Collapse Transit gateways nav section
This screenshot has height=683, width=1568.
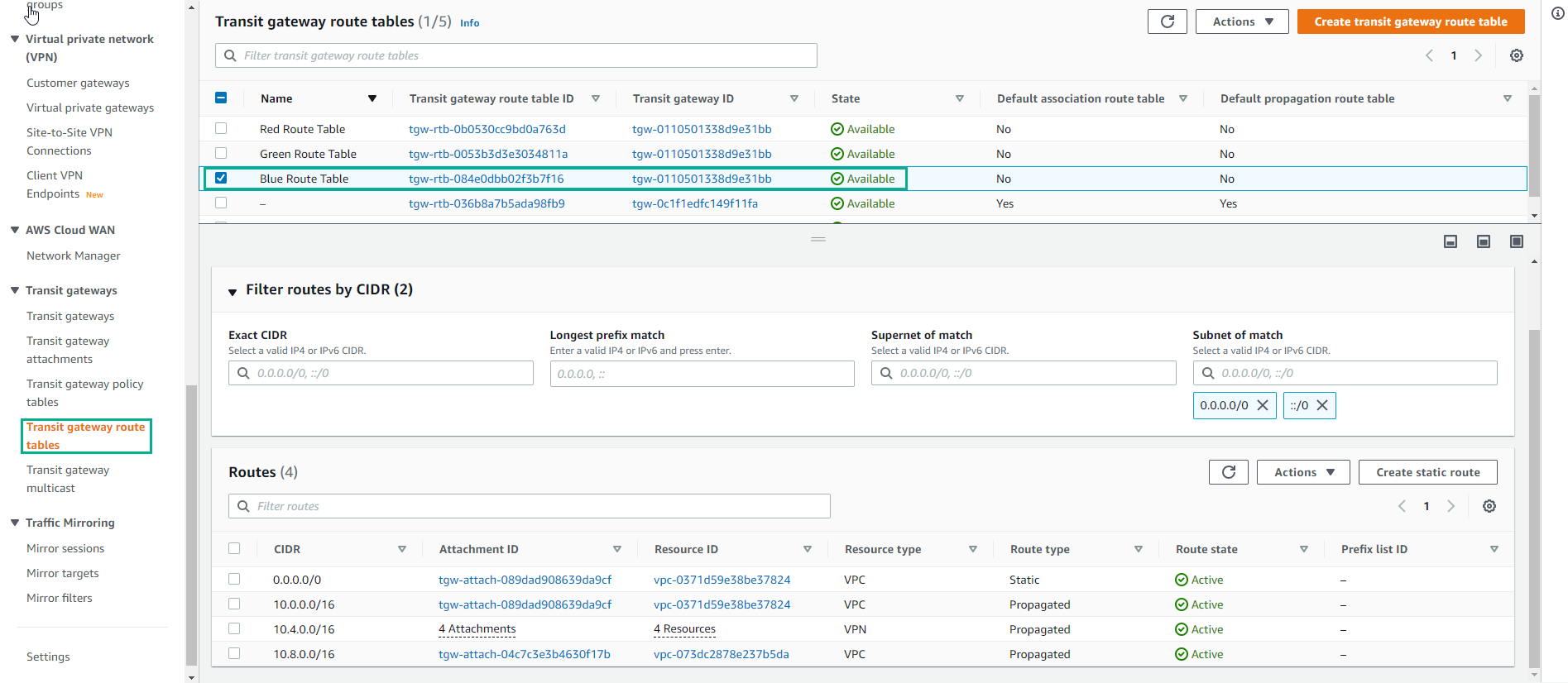(x=15, y=290)
